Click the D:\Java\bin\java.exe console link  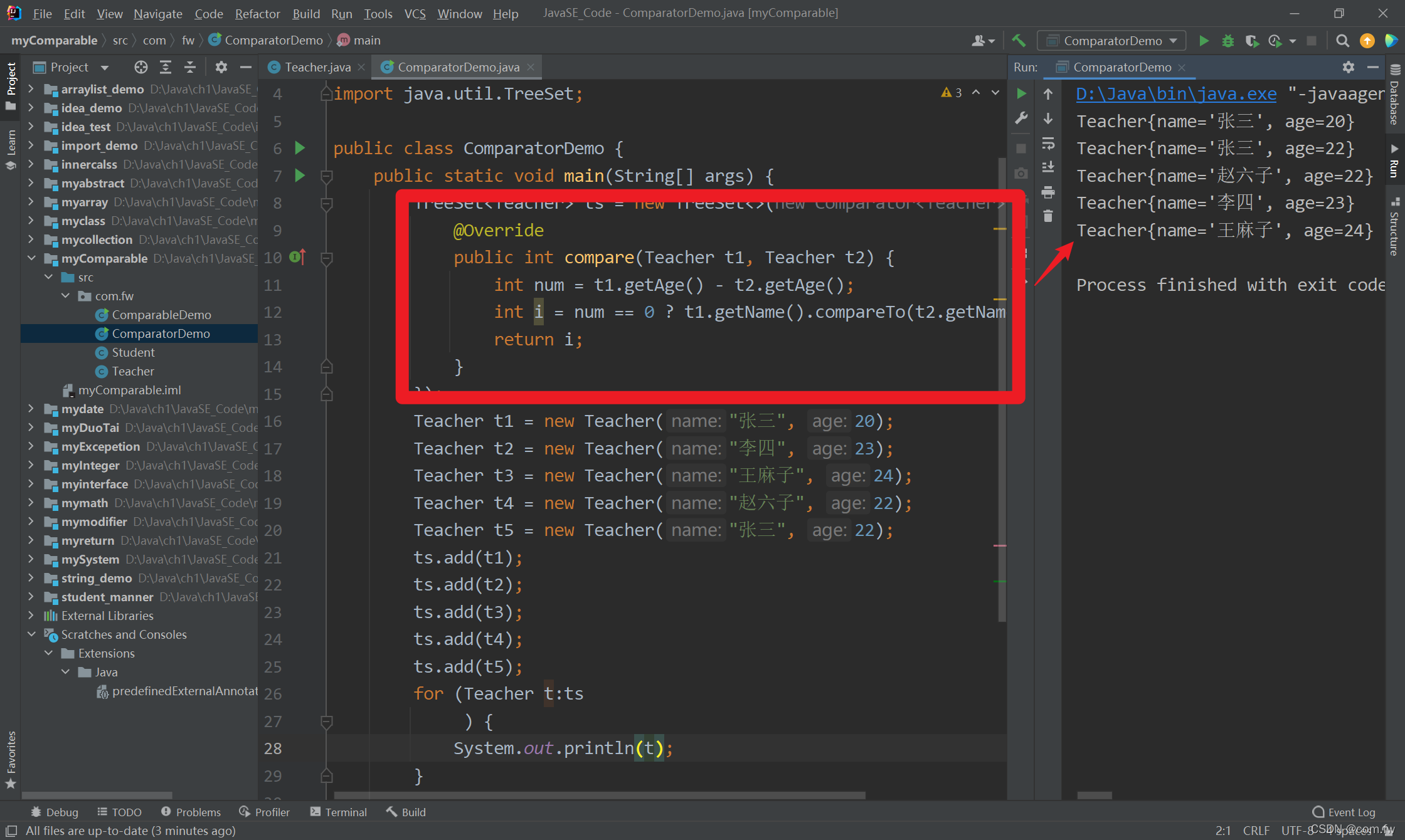click(x=1176, y=94)
